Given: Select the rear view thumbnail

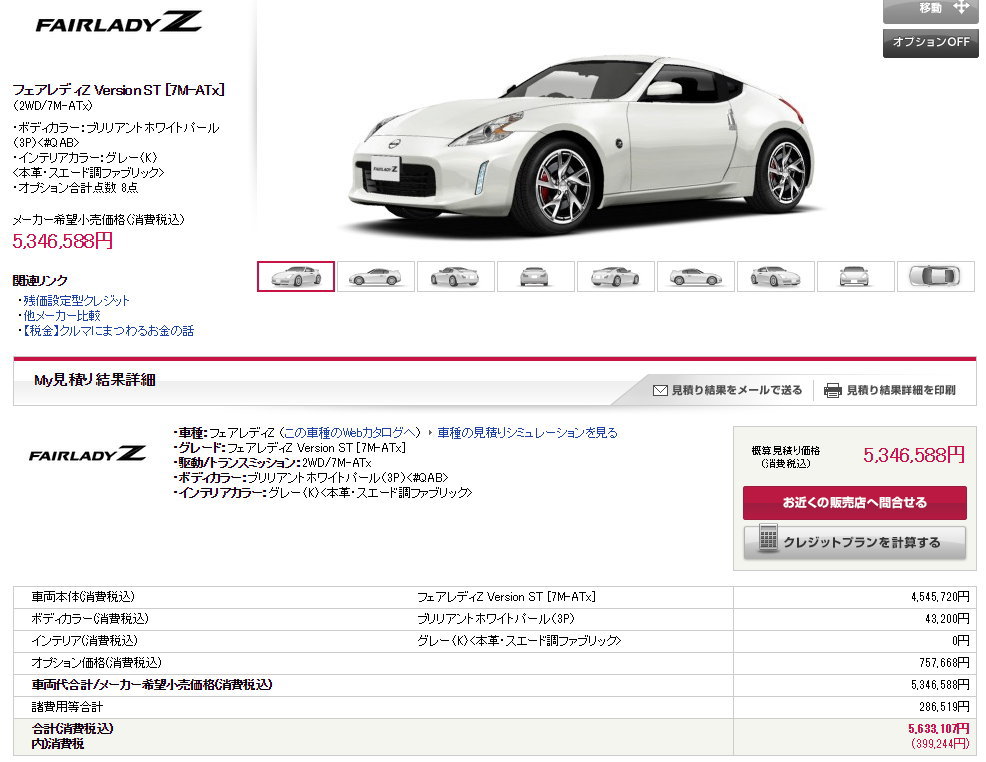Looking at the screenshot, I should pos(535,277).
